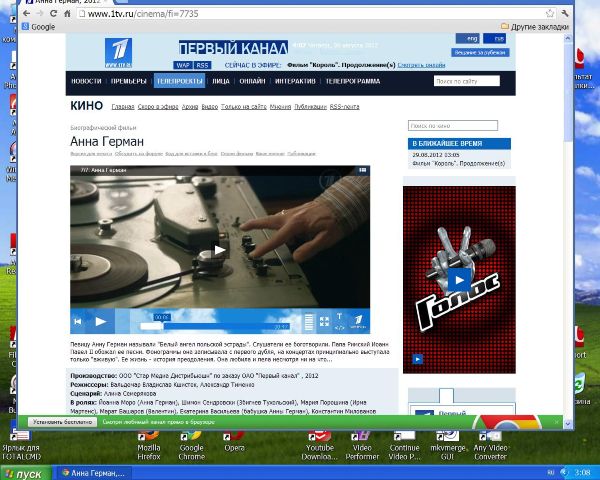Viewport: 600px width, 480px height.
Task: Toggle fullscreen mode in the video player
Action: pyautogui.click(x=324, y=322)
